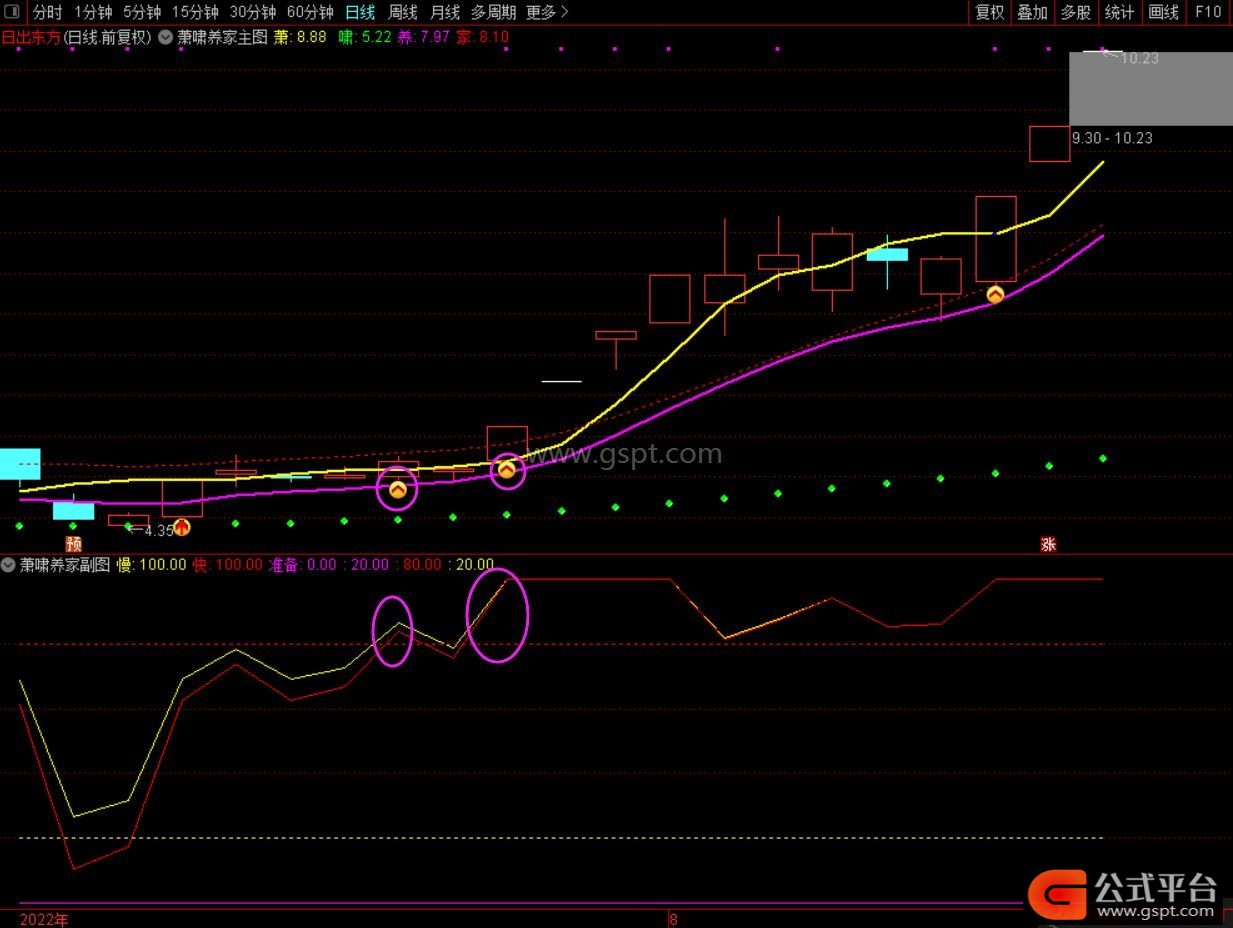Select the 60分钟 period tab
This screenshot has height=928, width=1233.
point(310,12)
